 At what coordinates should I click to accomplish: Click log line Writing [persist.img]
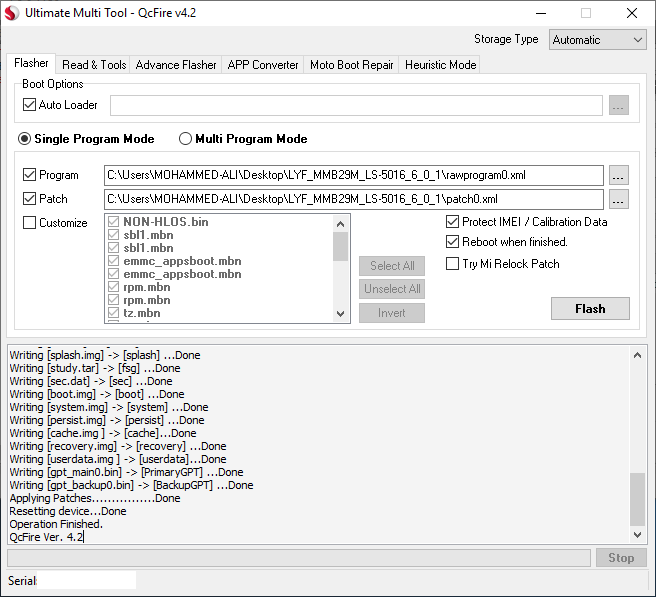pos(107,420)
